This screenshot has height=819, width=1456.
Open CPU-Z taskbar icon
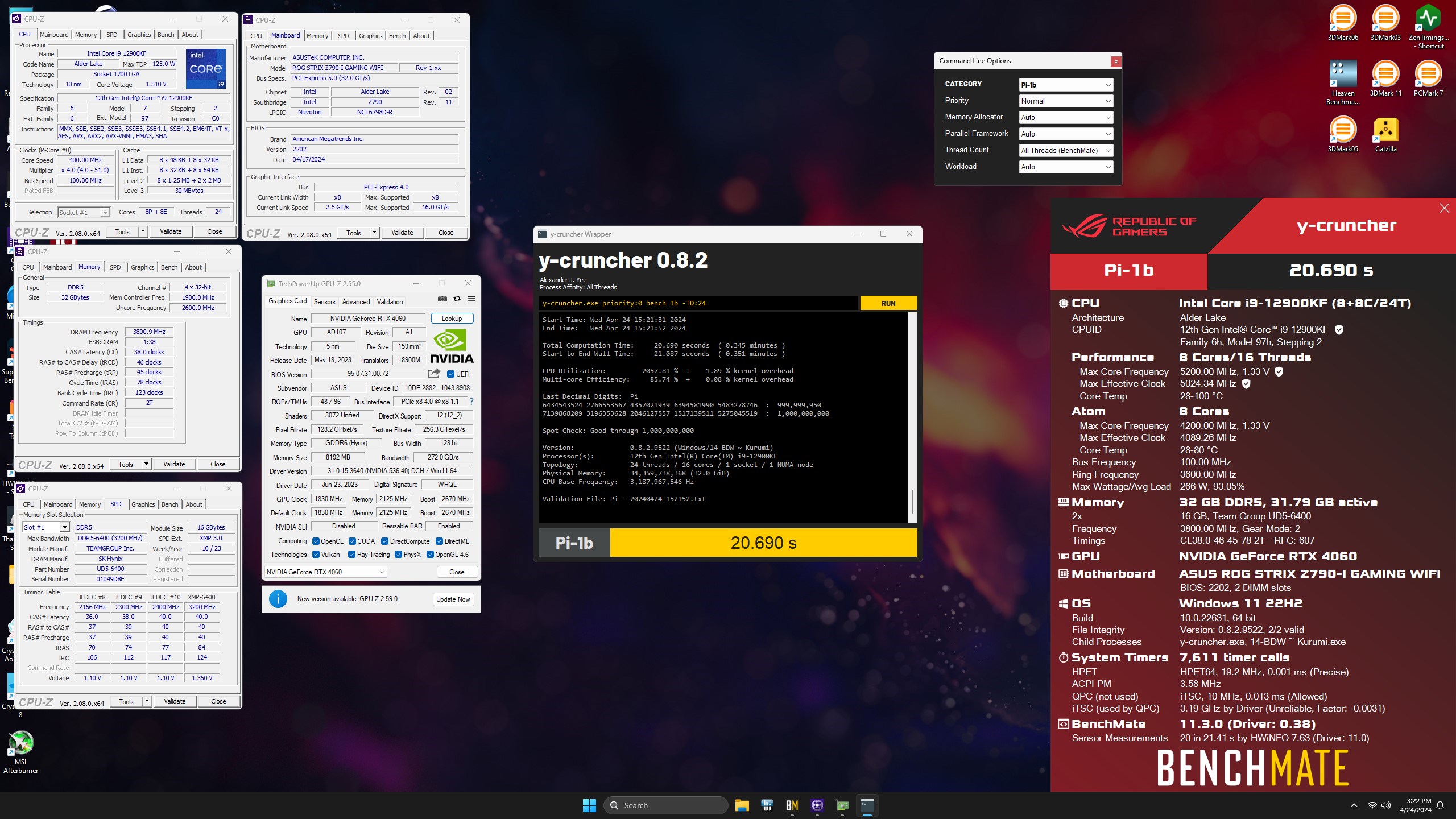817,805
